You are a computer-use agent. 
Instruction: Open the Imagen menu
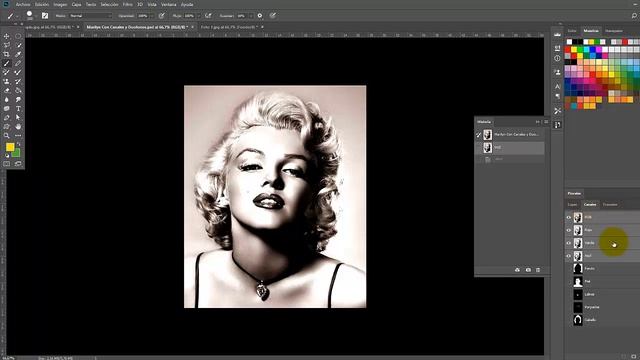pyautogui.click(x=60, y=4)
